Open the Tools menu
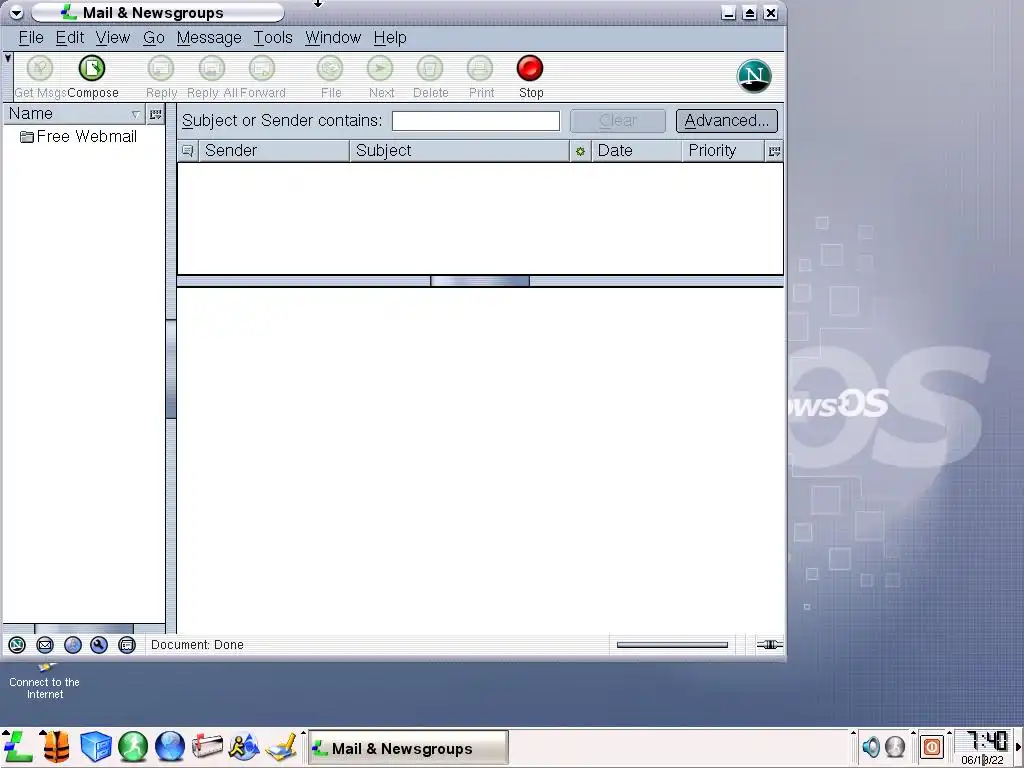Screen dimensions: 1024x768 [x=273, y=38]
